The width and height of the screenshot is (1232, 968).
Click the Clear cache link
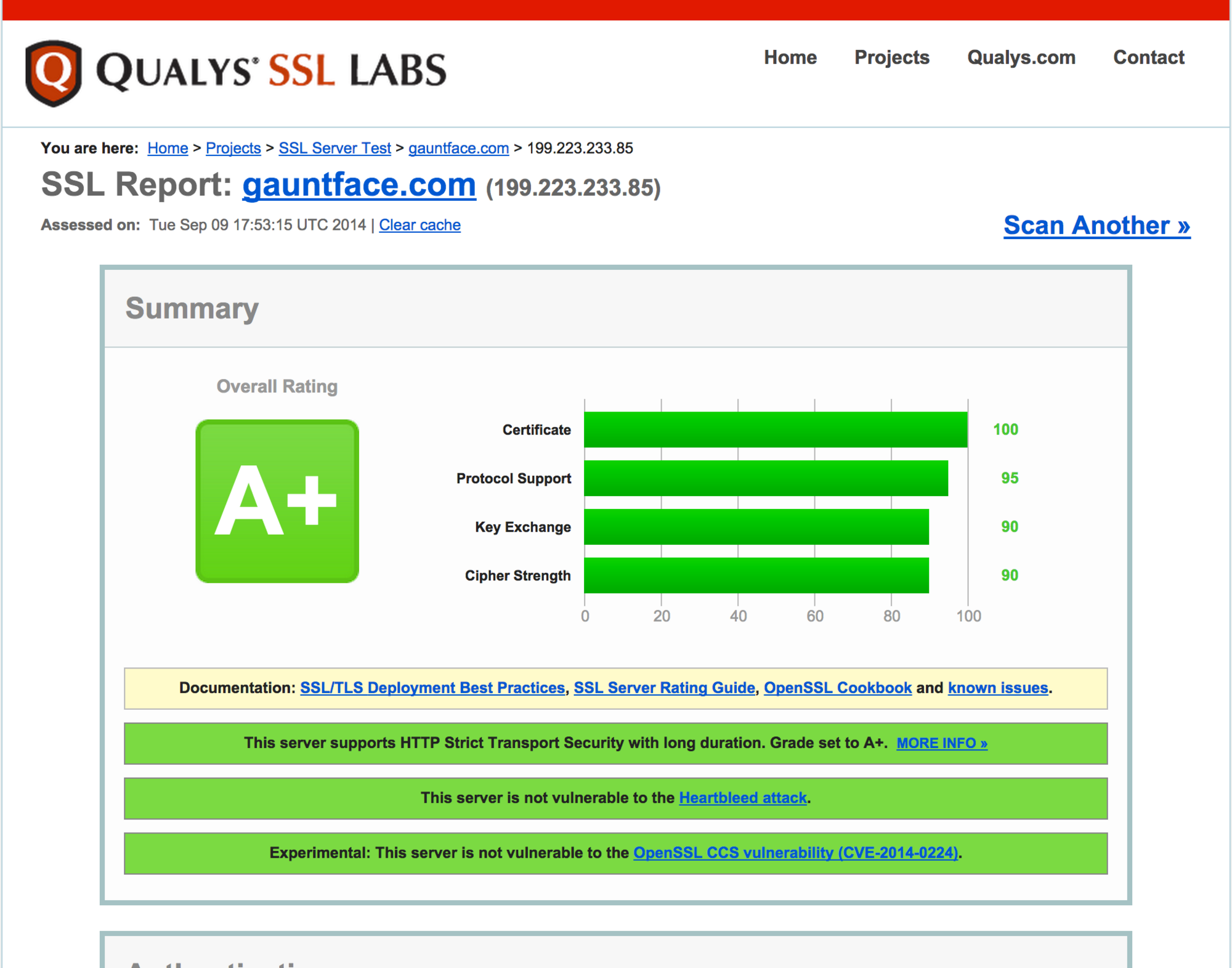pyautogui.click(x=419, y=225)
